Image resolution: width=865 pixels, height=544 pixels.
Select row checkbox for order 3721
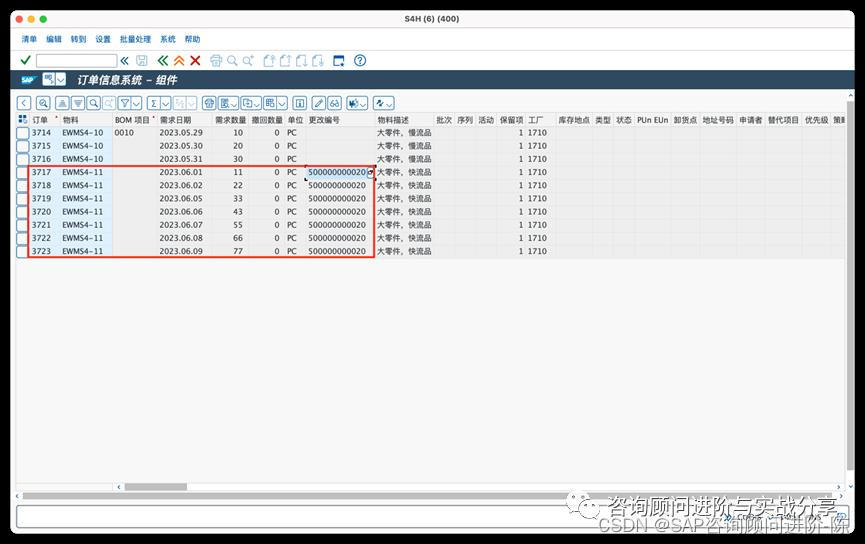(23, 225)
